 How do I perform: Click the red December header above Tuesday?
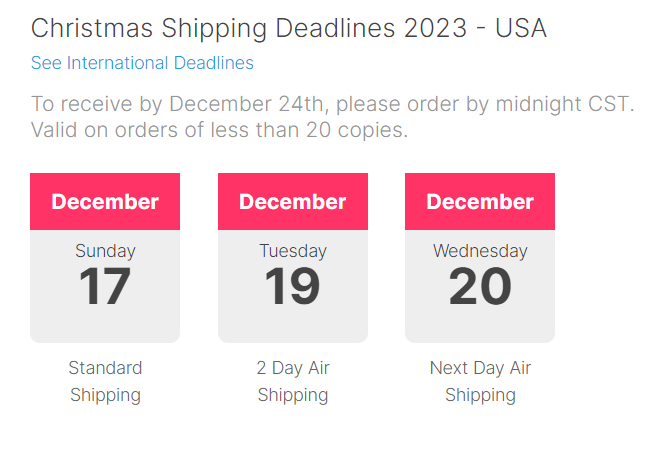(x=293, y=202)
